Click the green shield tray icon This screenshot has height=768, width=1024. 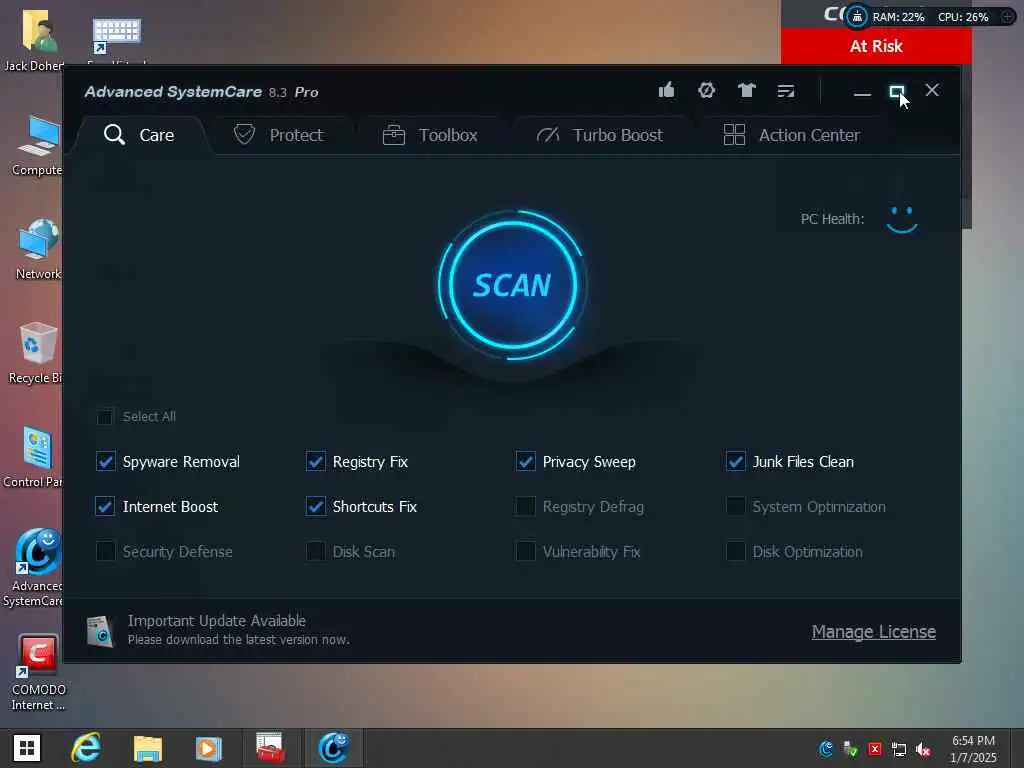point(850,748)
